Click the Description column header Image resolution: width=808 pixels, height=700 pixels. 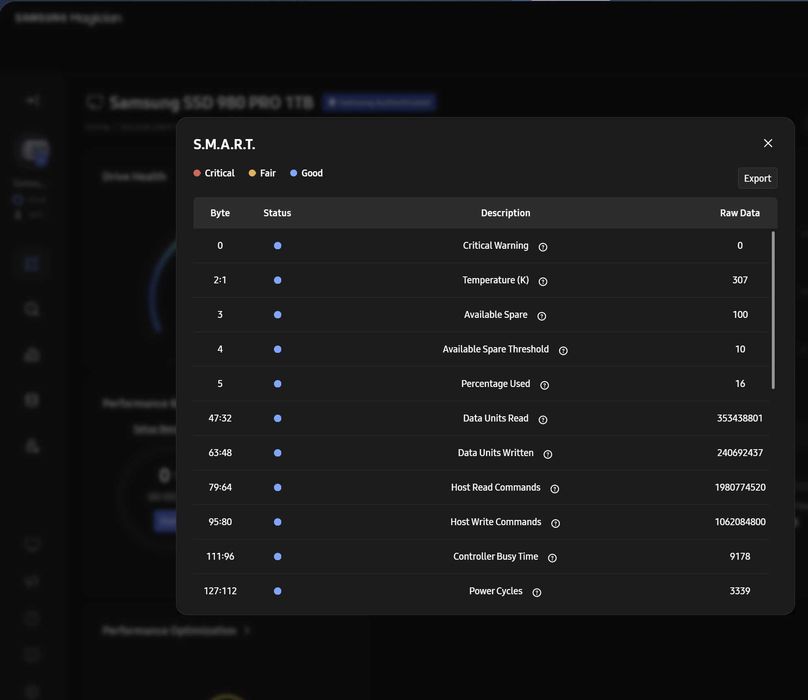click(x=506, y=213)
